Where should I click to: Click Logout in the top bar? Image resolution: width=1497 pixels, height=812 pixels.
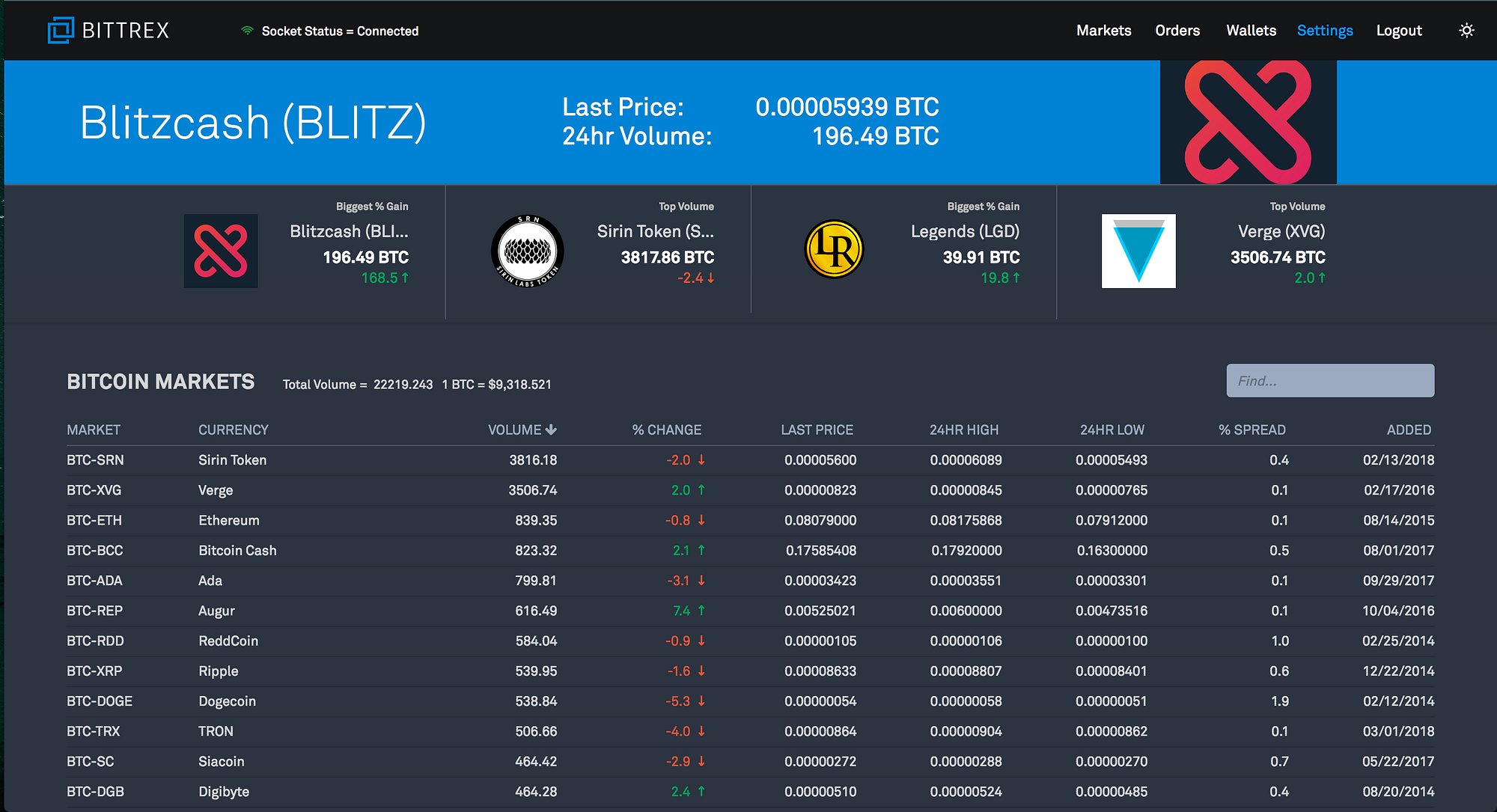point(1399,31)
